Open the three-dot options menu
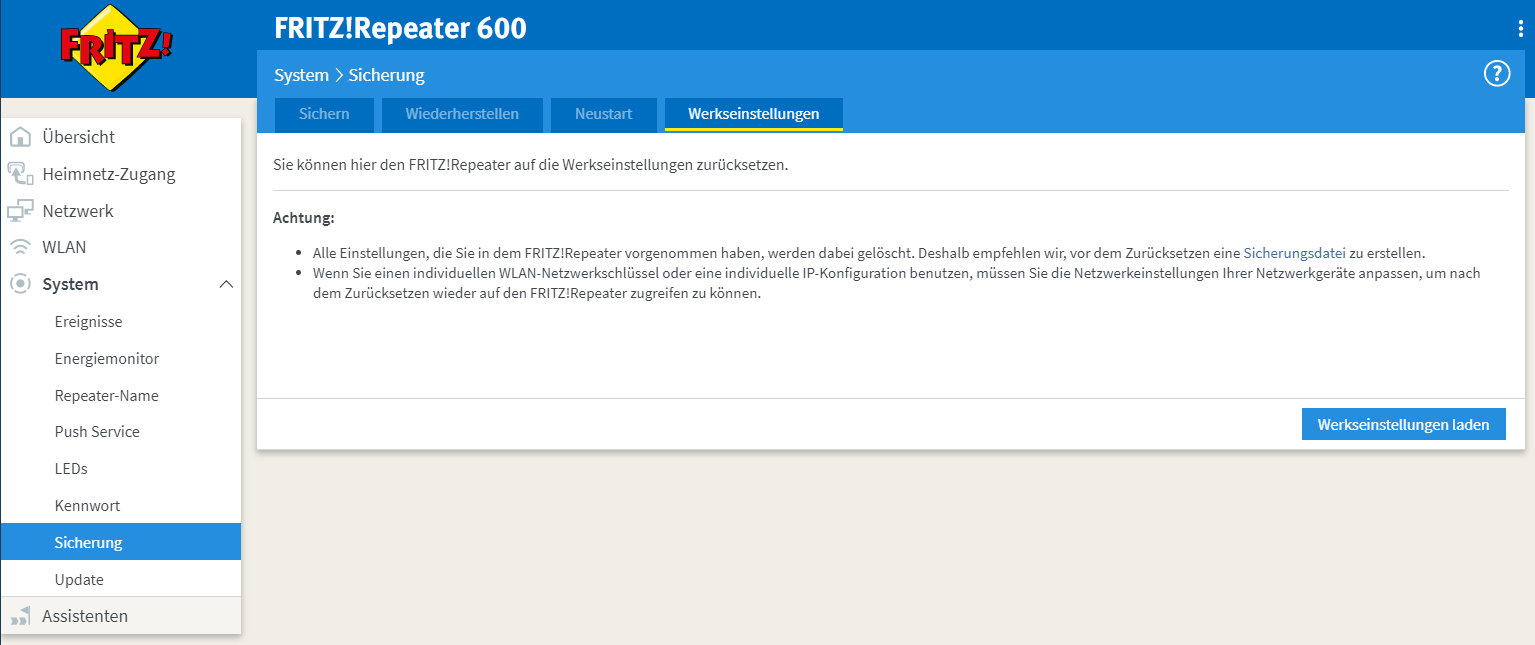The width and height of the screenshot is (1535, 645). [x=1521, y=29]
